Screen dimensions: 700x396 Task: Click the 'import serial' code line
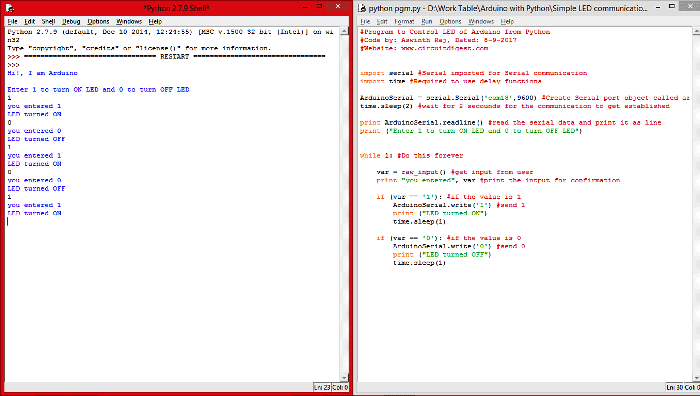click(x=474, y=73)
